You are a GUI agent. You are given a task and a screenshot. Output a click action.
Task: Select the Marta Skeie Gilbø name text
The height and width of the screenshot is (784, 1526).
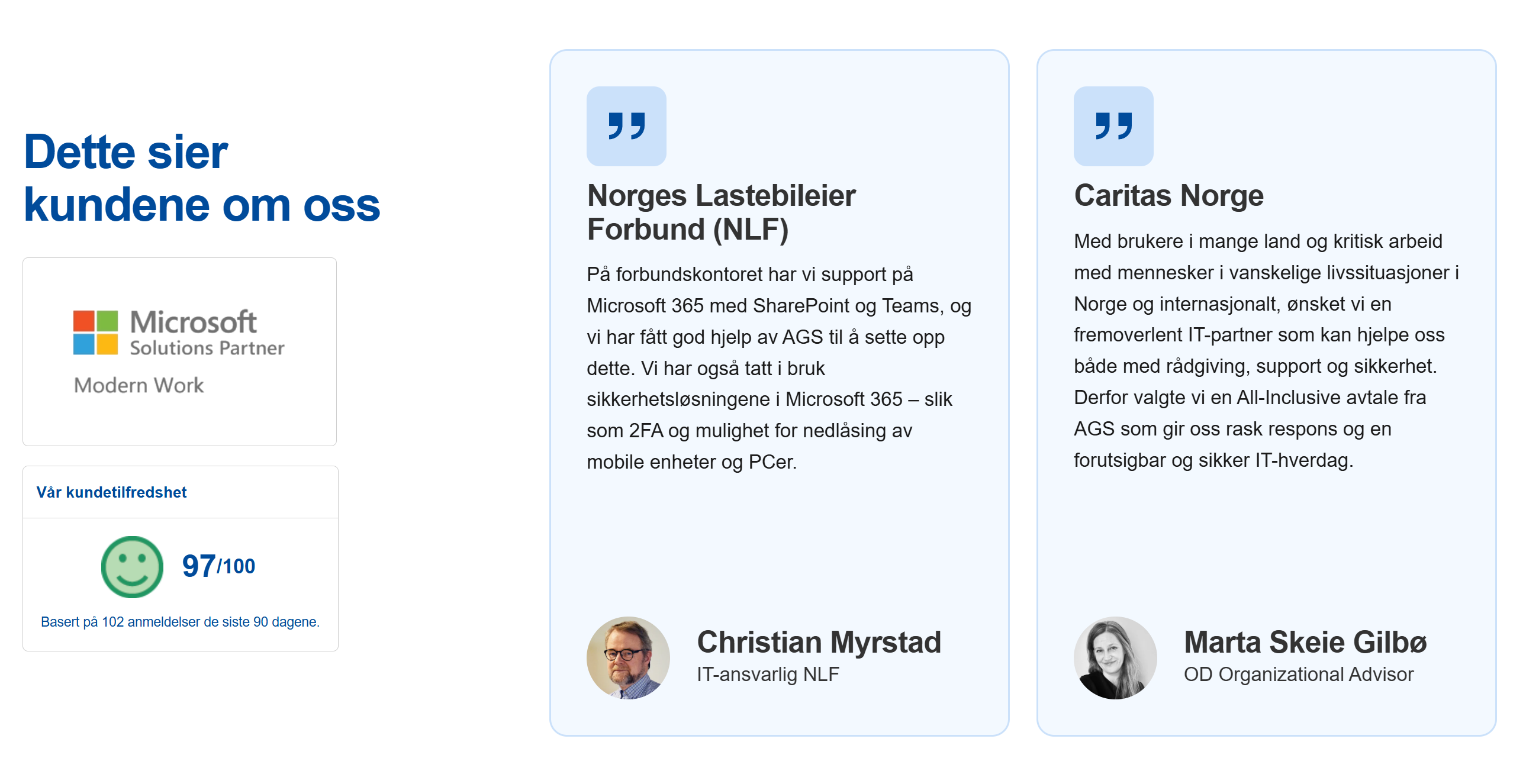point(1305,642)
